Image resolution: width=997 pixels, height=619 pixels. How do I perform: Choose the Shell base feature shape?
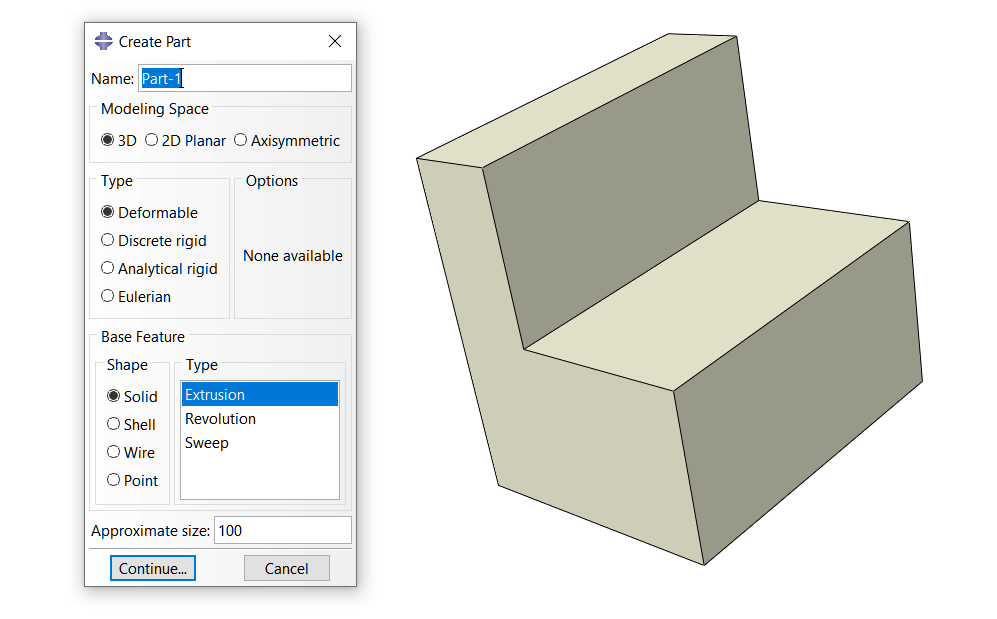[x=114, y=424]
